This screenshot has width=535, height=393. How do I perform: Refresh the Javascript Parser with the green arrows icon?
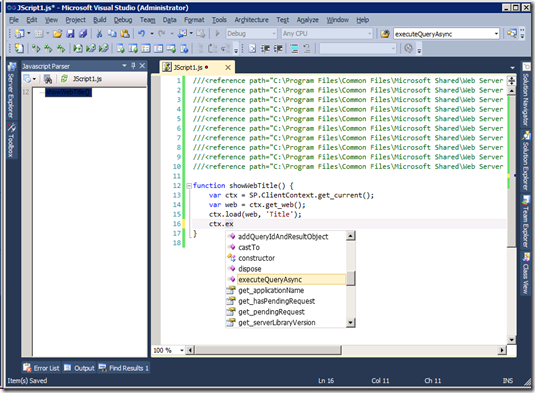click(x=64, y=79)
